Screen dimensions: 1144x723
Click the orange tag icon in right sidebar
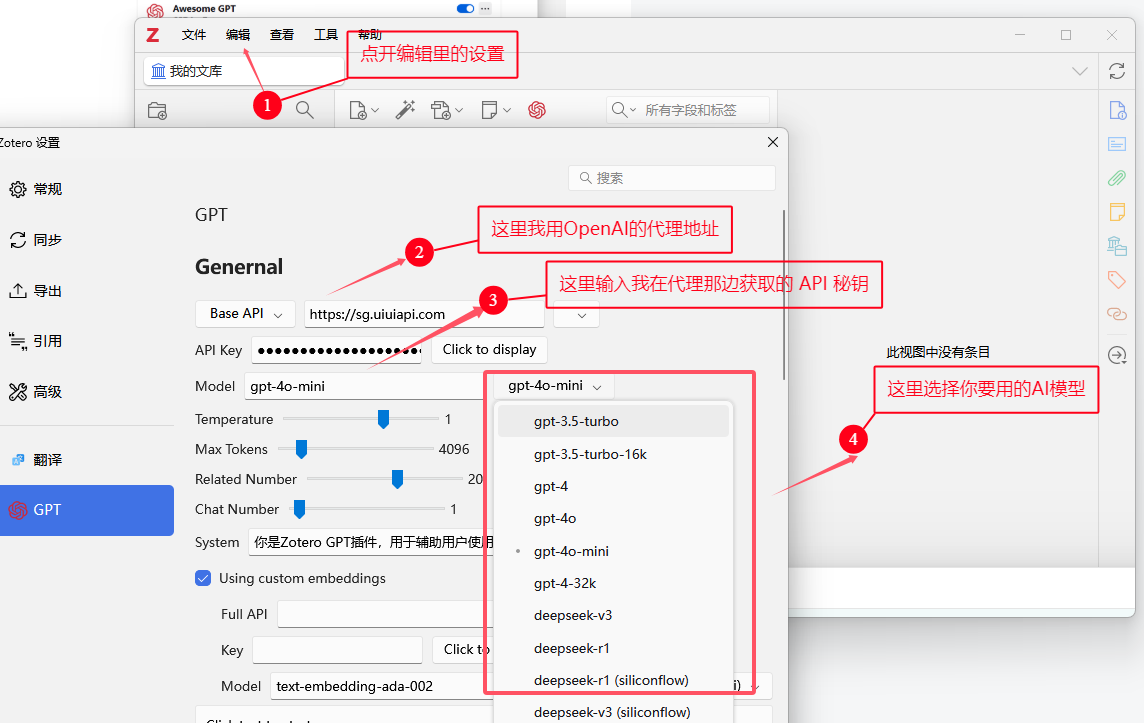pyautogui.click(x=1117, y=279)
